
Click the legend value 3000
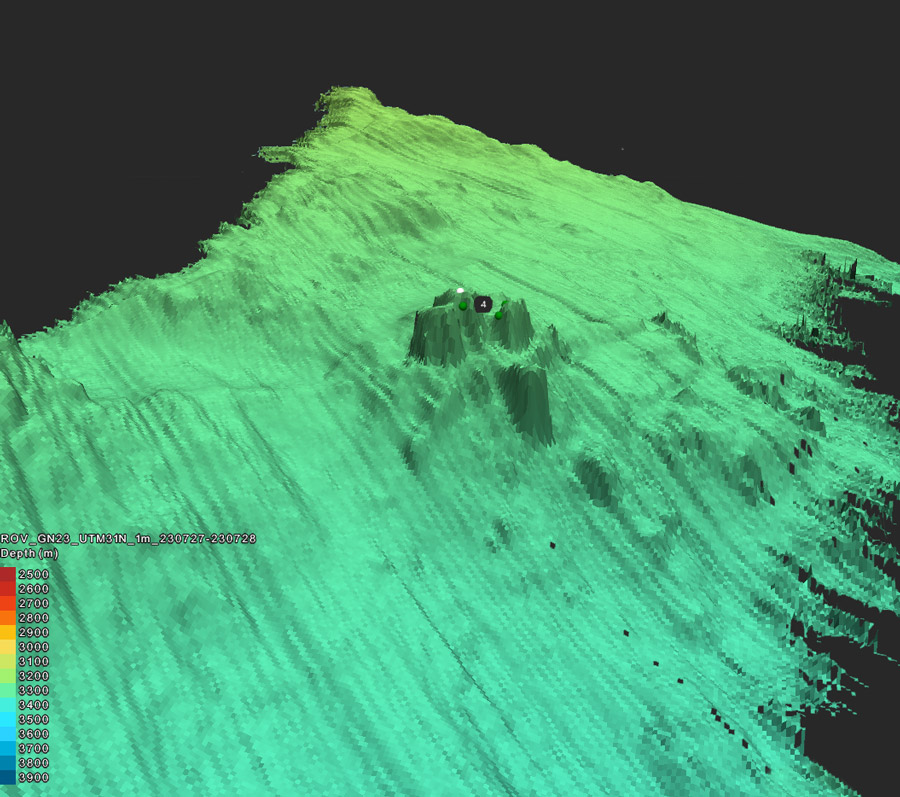pyautogui.click(x=34, y=647)
